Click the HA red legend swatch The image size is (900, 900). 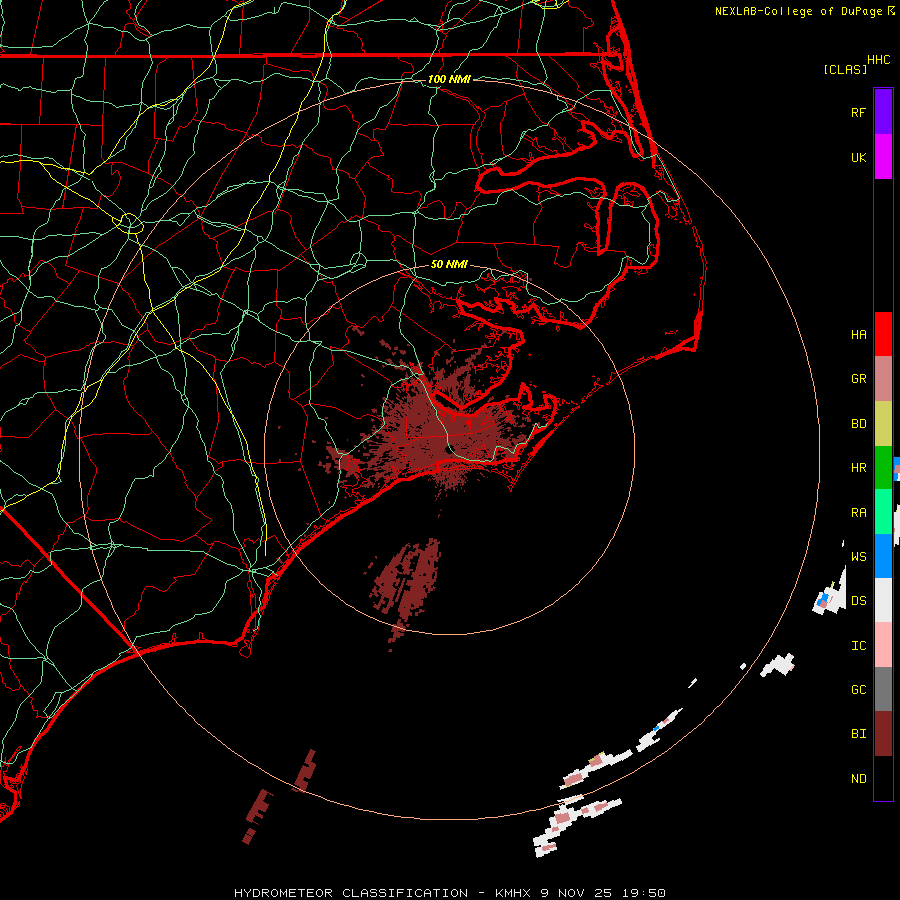click(883, 334)
